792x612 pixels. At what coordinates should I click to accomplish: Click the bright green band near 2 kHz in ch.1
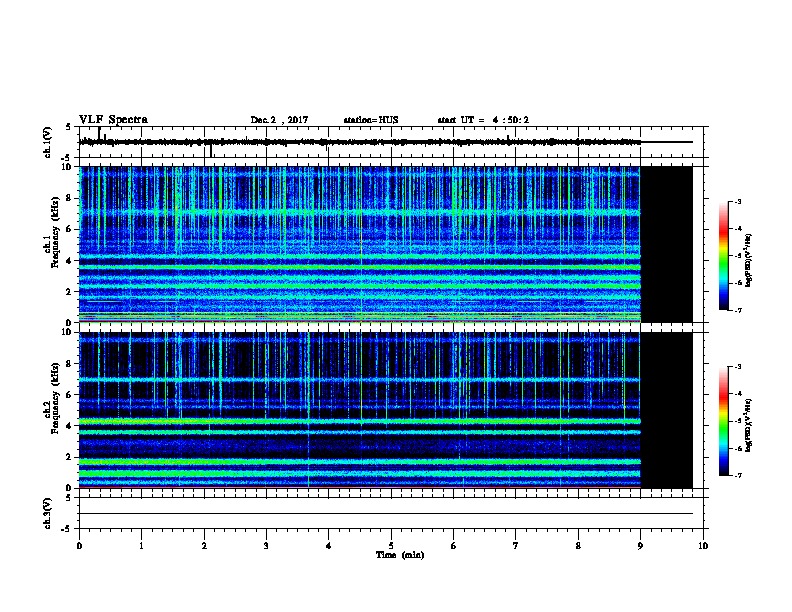[360, 286]
